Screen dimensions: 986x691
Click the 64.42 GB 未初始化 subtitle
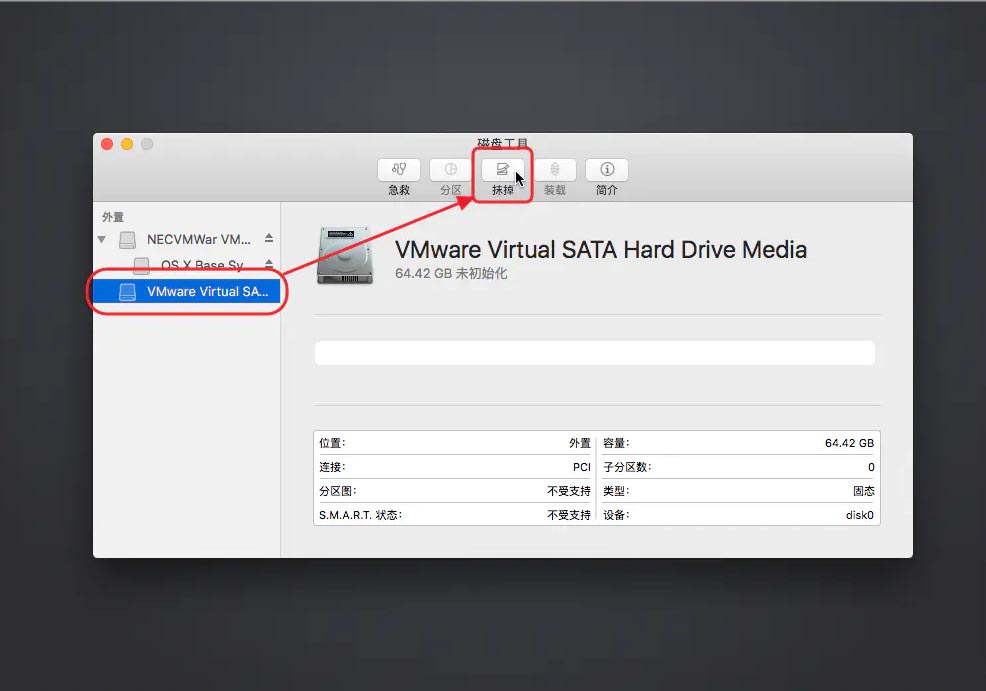pos(451,274)
